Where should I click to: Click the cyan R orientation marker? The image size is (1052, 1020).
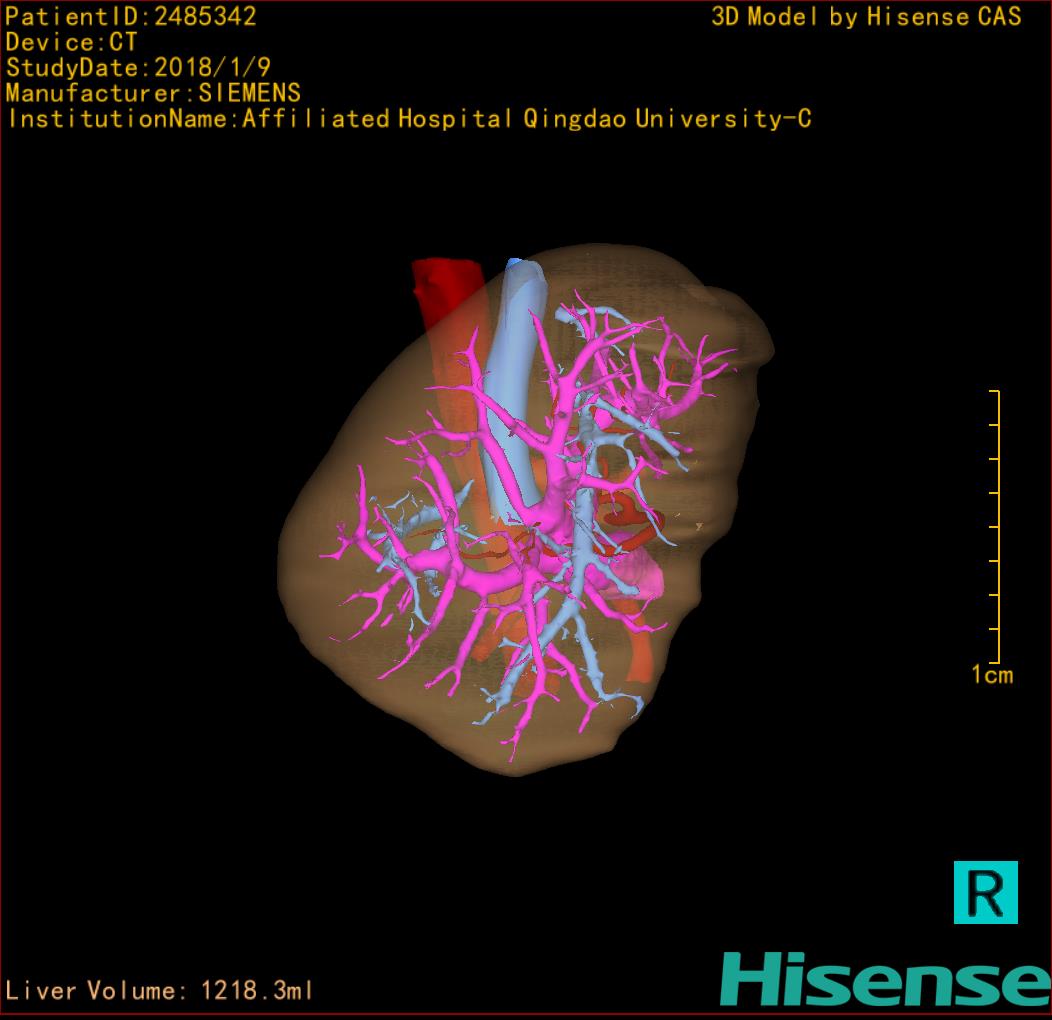click(986, 892)
